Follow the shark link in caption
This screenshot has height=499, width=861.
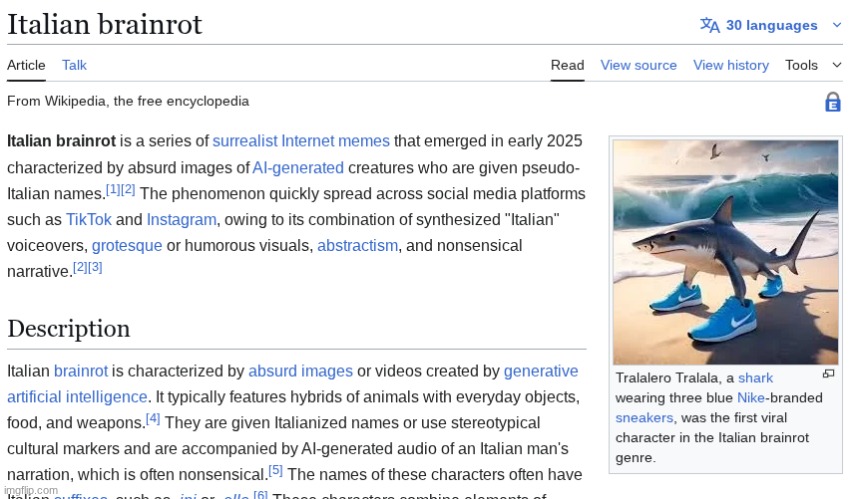755,378
